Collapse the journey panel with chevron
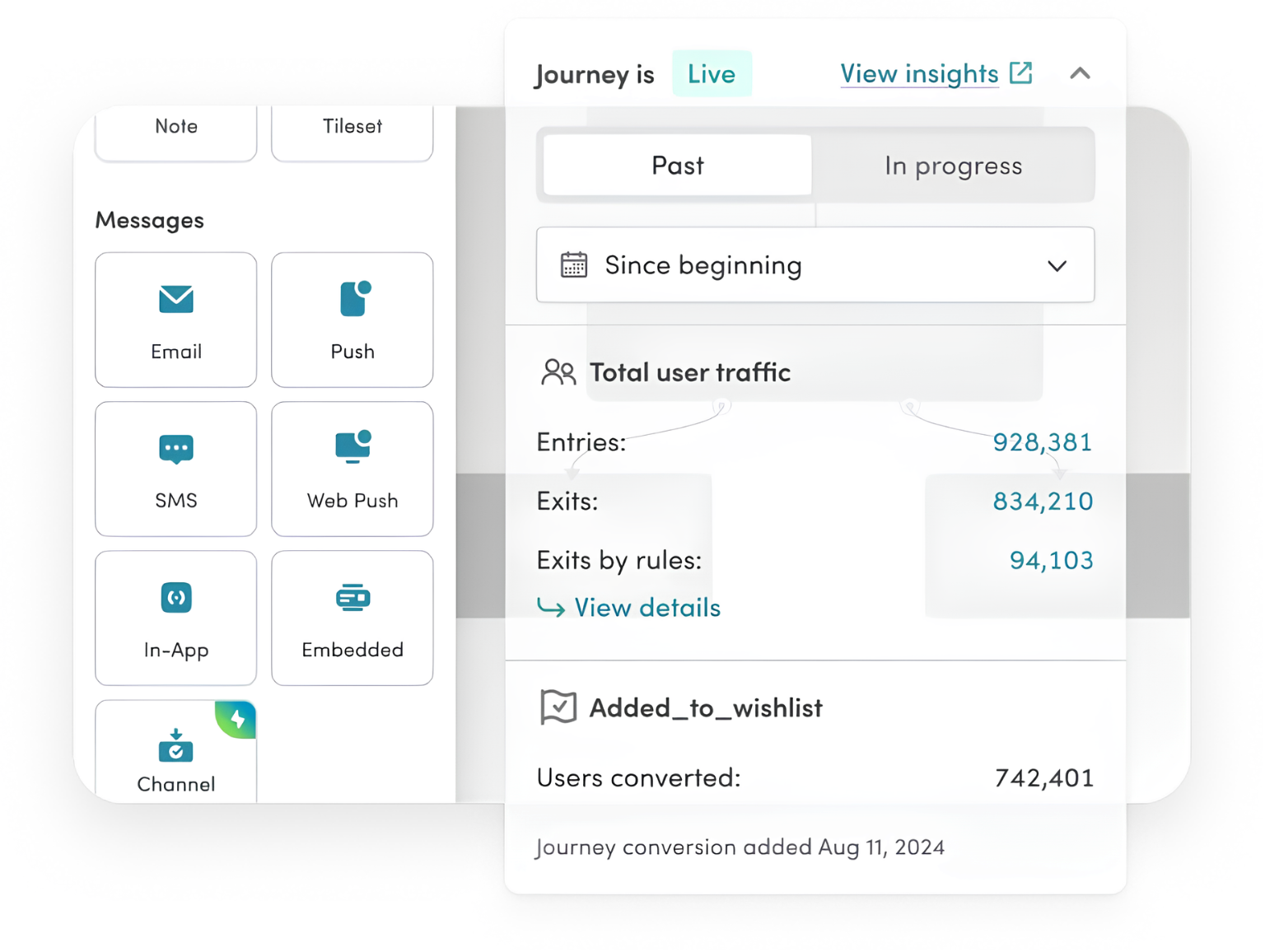 coord(1080,73)
